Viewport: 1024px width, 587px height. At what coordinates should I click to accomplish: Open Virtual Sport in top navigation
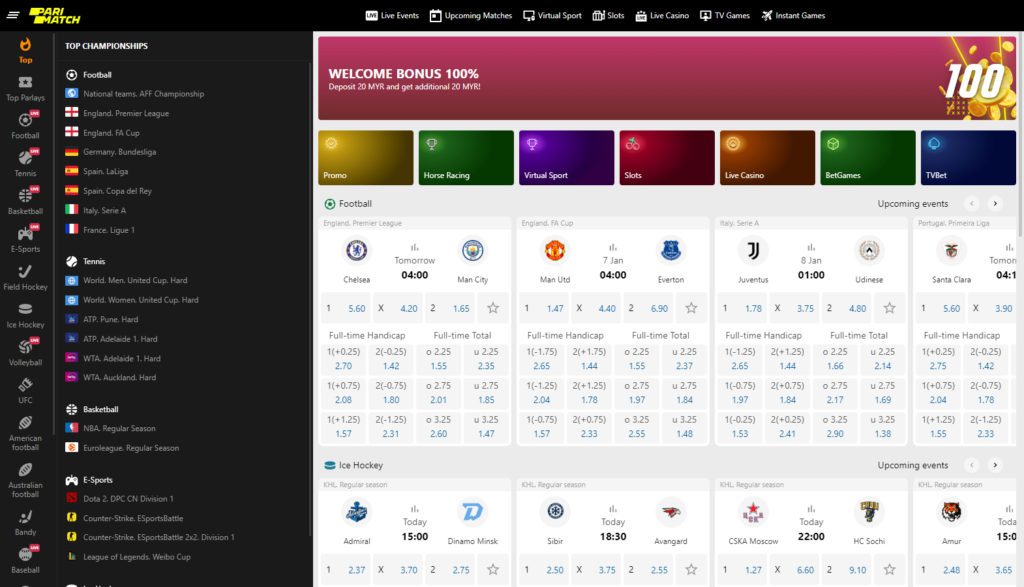[552, 16]
